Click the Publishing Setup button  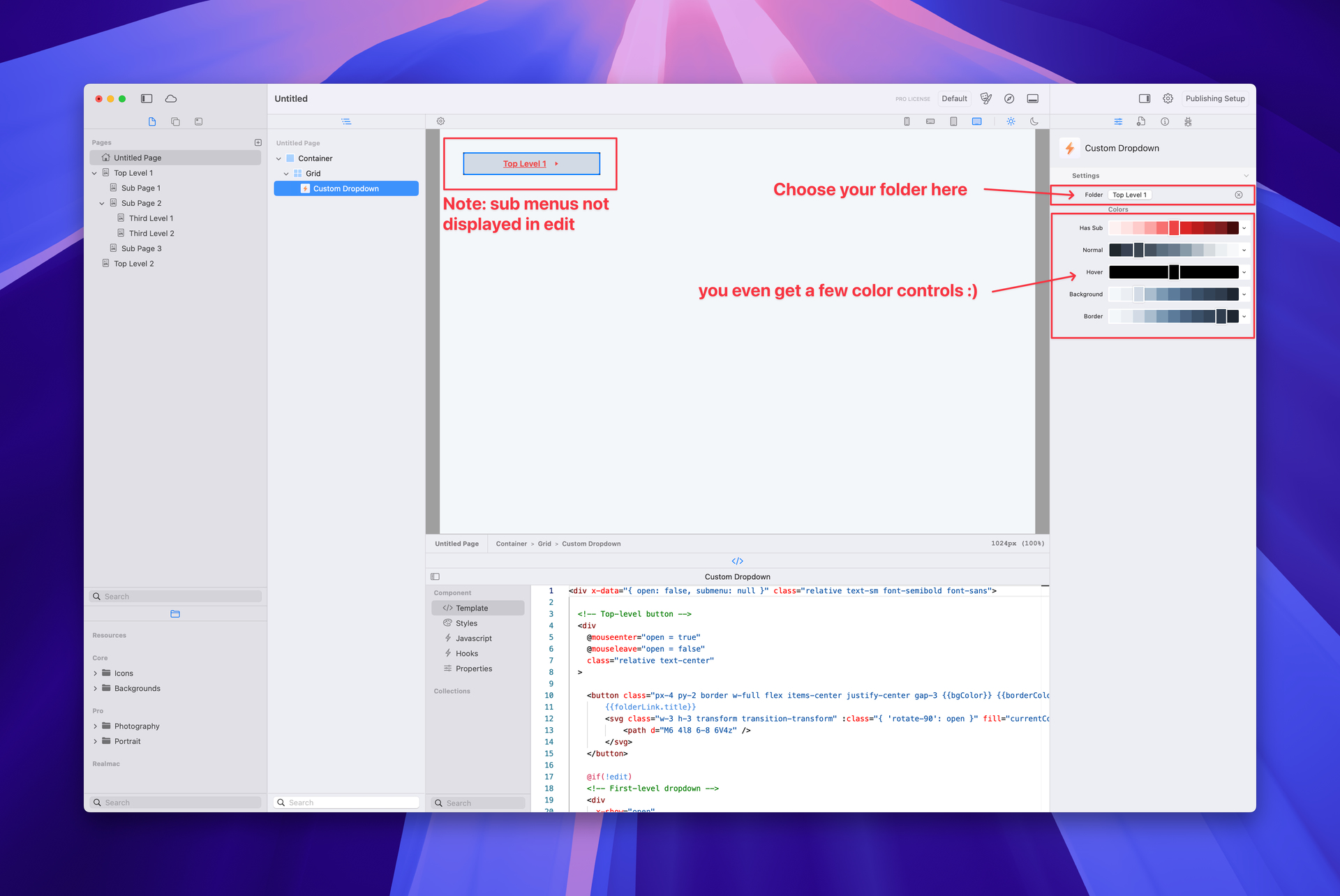1214,98
